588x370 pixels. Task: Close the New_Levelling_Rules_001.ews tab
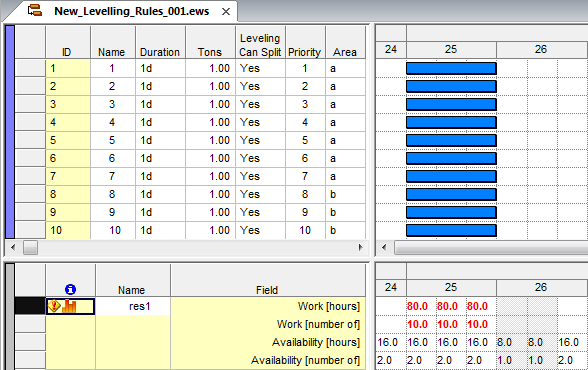pyautogui.click(x=226, y=12)
